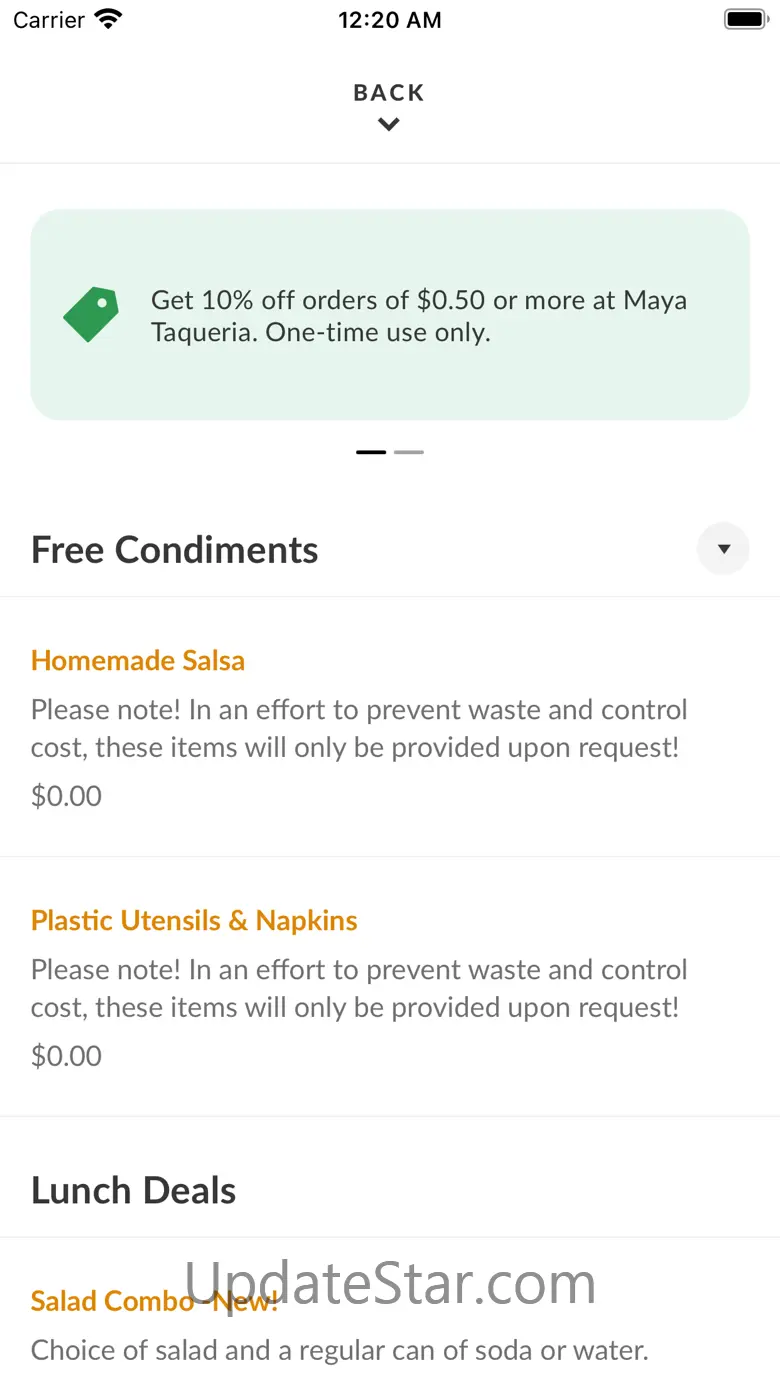Image resolution: width=780 pixels, height=1387 pixels.
Task: Open the Homemade Salsa item
Action: pyautogui.click(x=138, y=661)
